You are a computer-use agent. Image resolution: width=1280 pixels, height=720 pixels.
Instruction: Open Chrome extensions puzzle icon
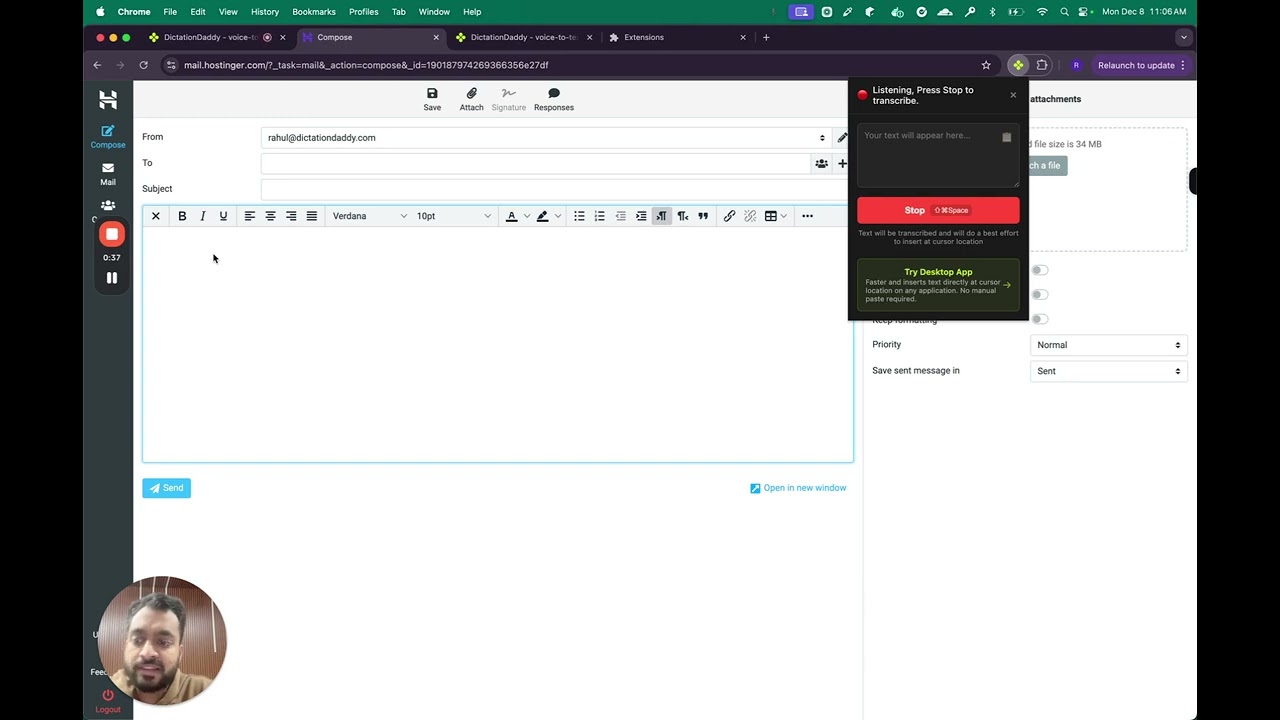coord(1042,65)
